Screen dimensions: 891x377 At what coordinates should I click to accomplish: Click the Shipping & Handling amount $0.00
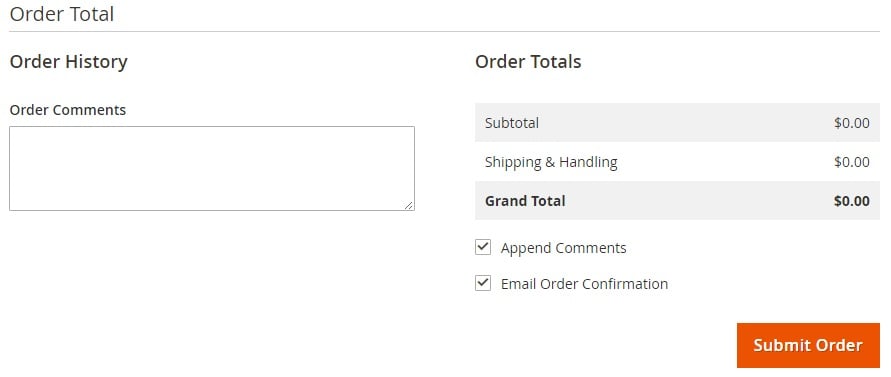pos(852,162)
